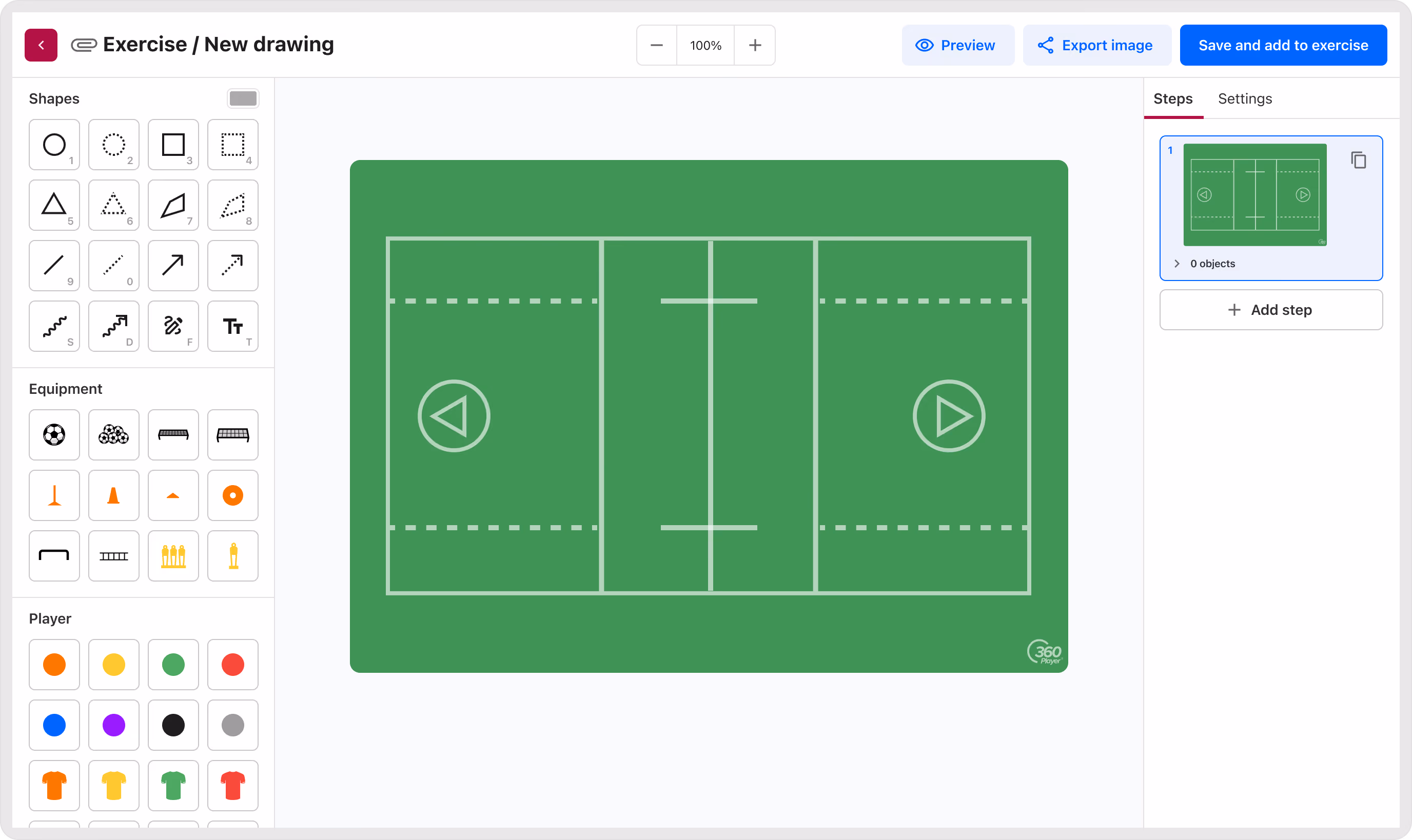Select the solid line tool
Image resolution: width=1412 pixels, height=840 pixels.
tap(54, 266)
